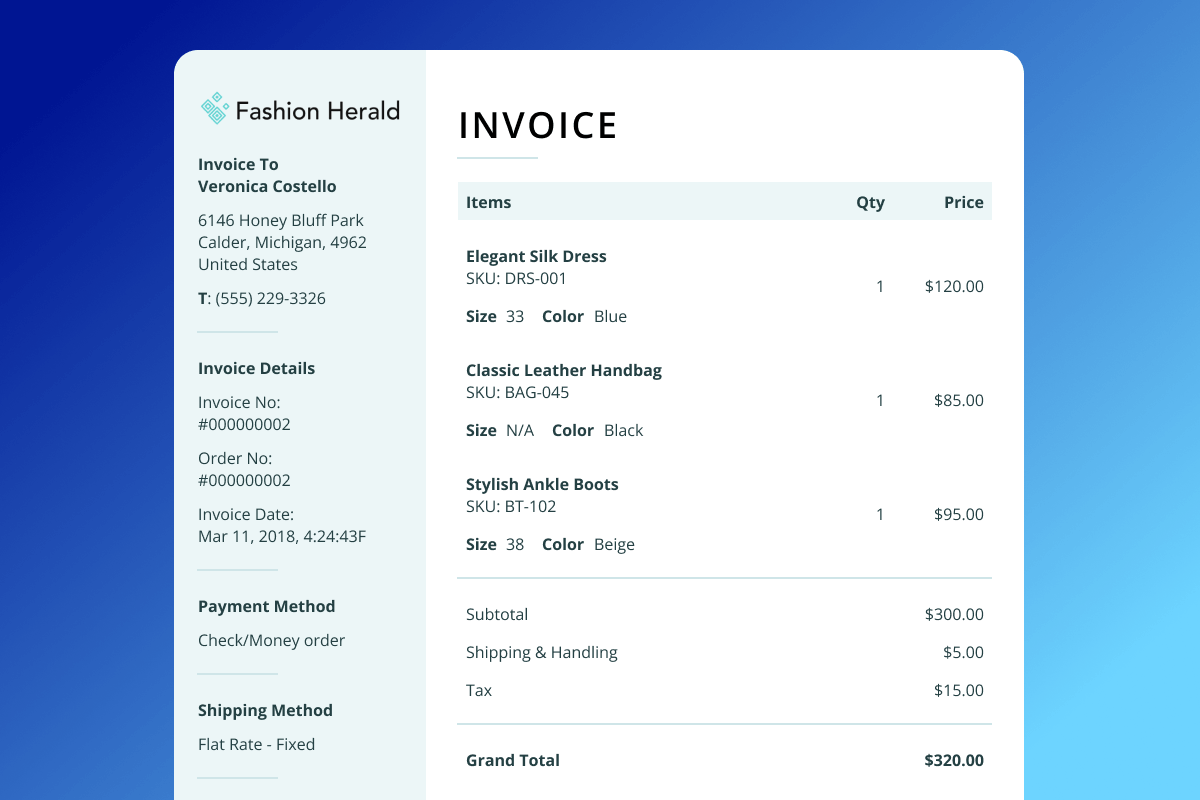Open the Classic Leather Handbag item
The image size is (1200, 800).
coord(563,370)
